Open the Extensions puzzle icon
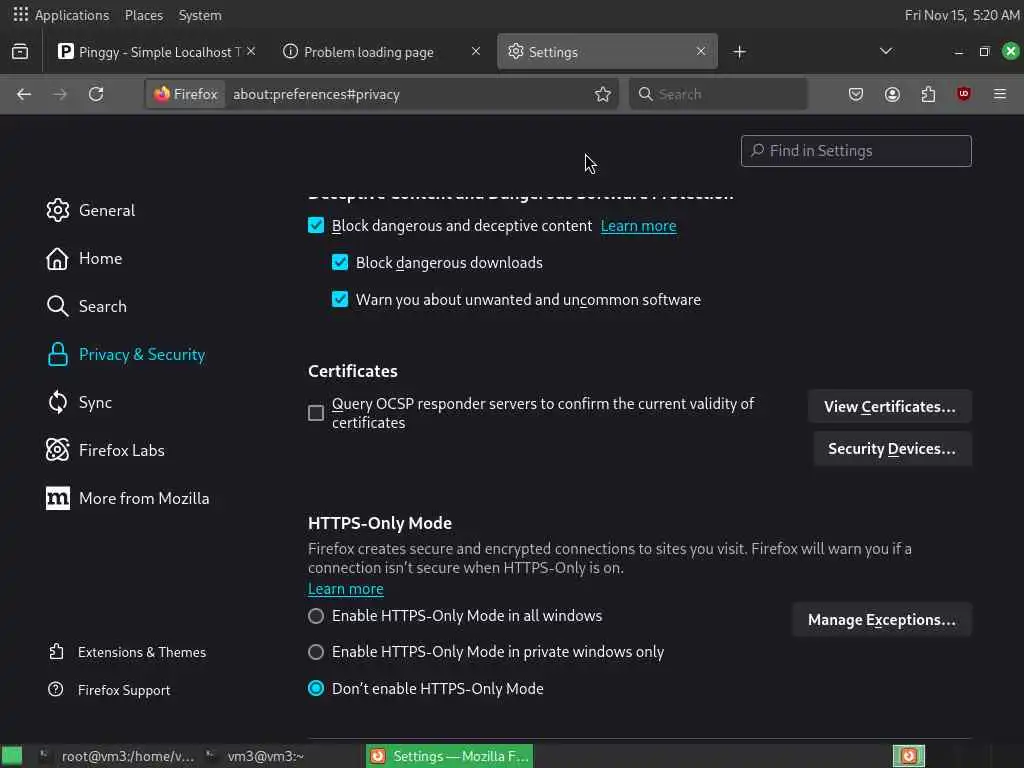The image size is (1024, 768). pyautogui.click(x=928, y=94)
